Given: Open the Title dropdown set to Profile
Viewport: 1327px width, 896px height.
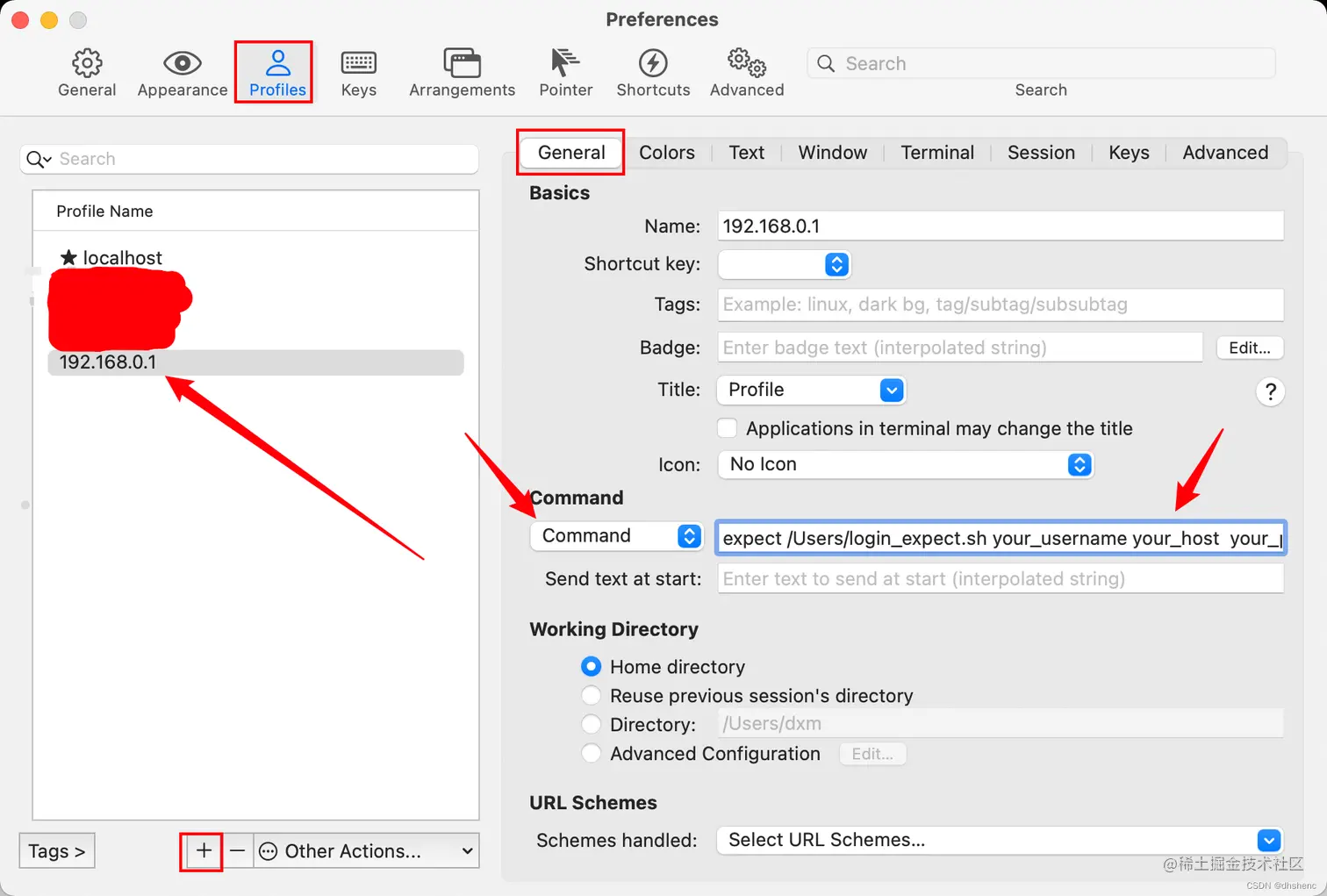Looking at the screenshot, I should click(811, 390).
